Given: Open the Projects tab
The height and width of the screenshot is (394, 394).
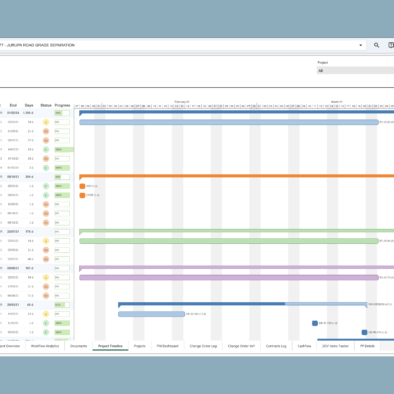Looking at the screenshot, I should click(140, 346).
